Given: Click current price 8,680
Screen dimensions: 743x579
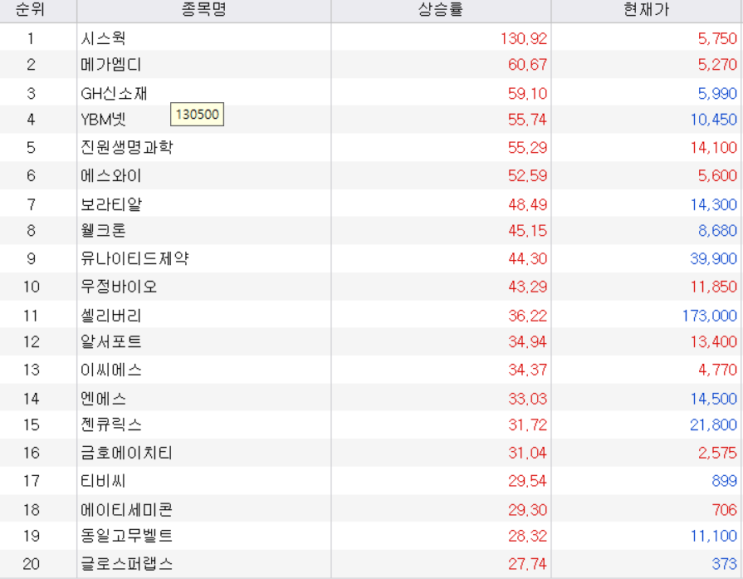Looking at the screenshot, I should (717, 230).
